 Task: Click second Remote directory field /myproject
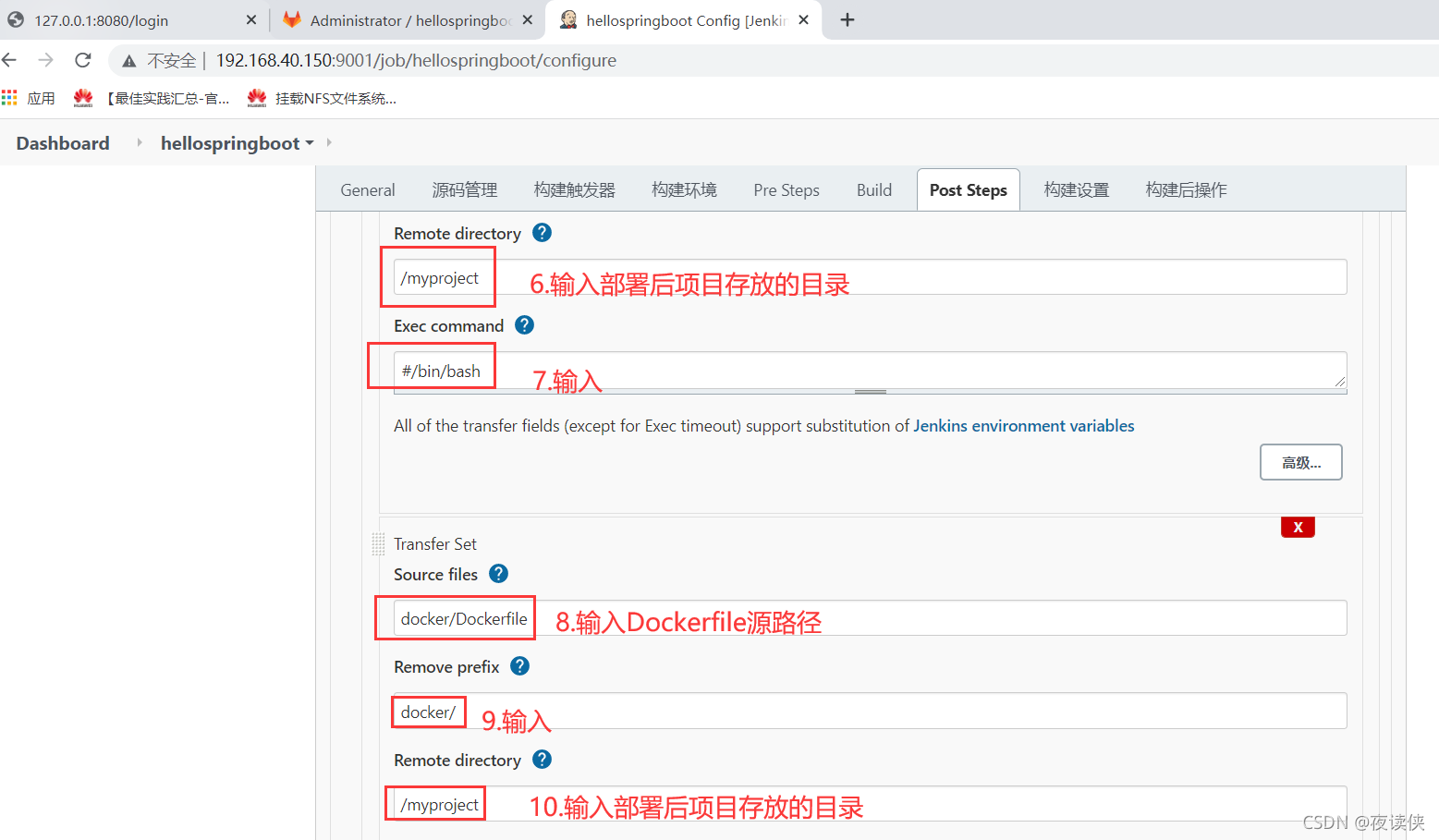point(870,803)
